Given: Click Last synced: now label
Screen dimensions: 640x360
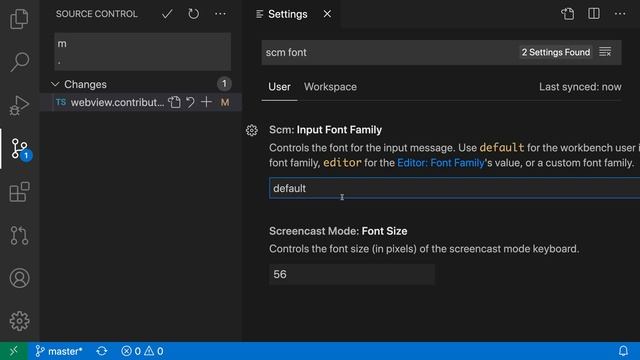Looking at the screenshot, I should (x=580, y=87).
